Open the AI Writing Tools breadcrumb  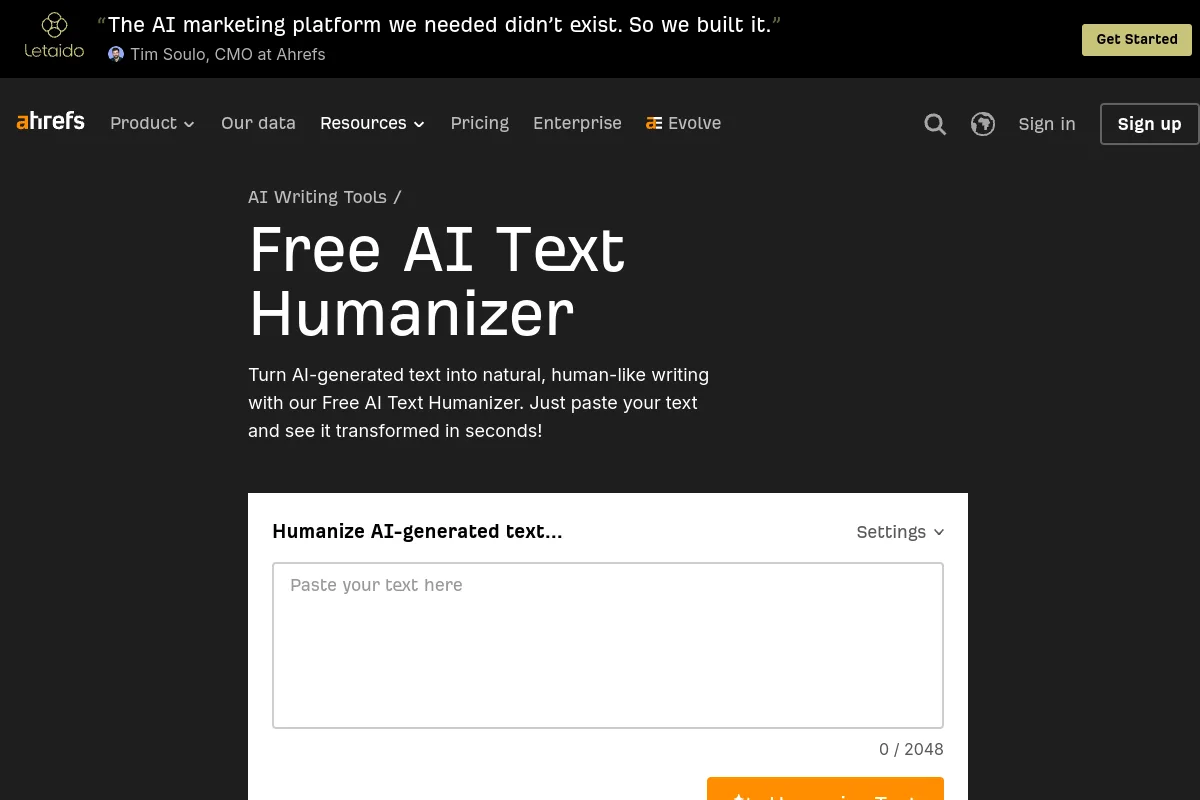[317, 197]
